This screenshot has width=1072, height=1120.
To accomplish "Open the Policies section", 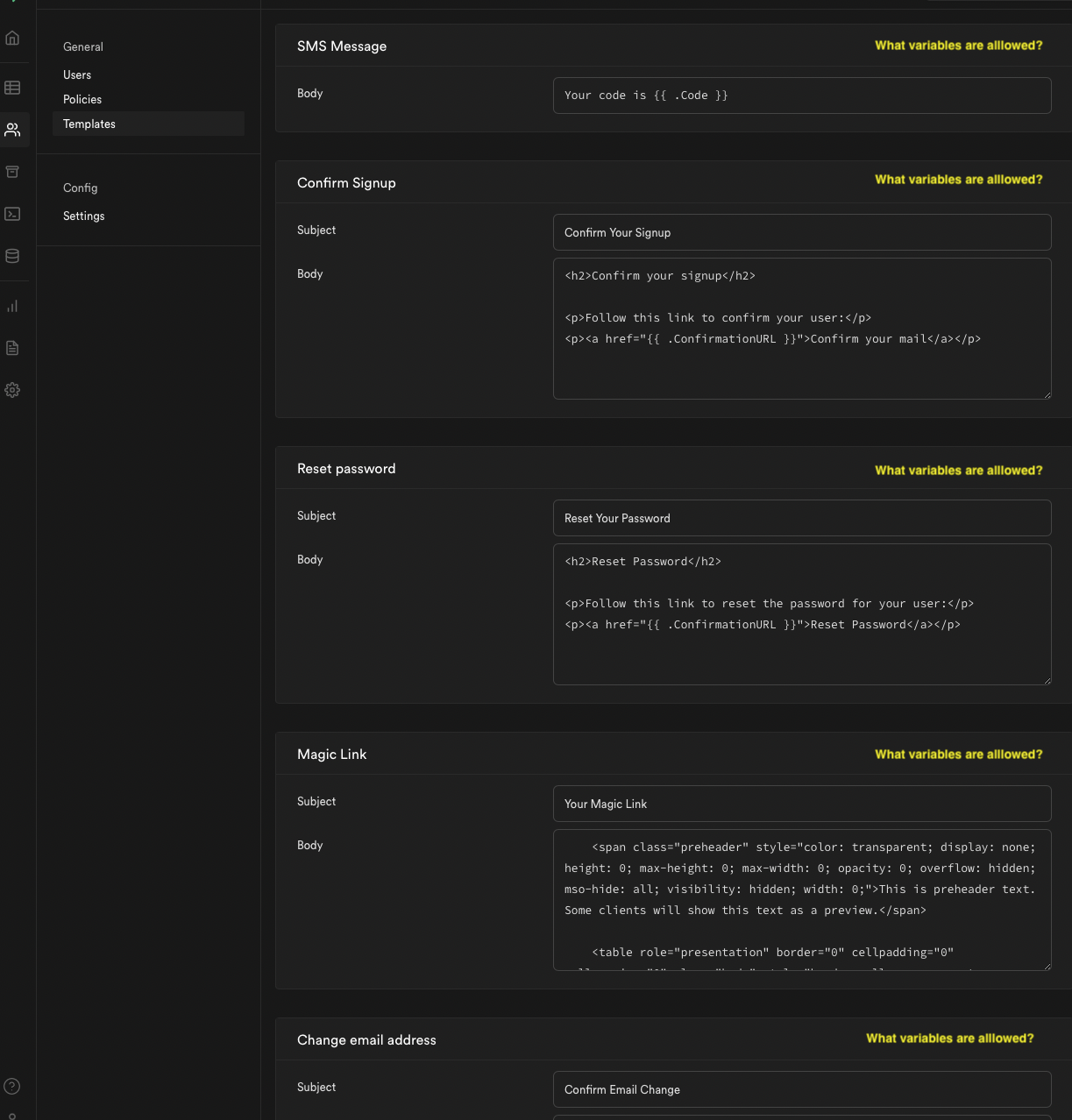I will (x=82, y=99).
